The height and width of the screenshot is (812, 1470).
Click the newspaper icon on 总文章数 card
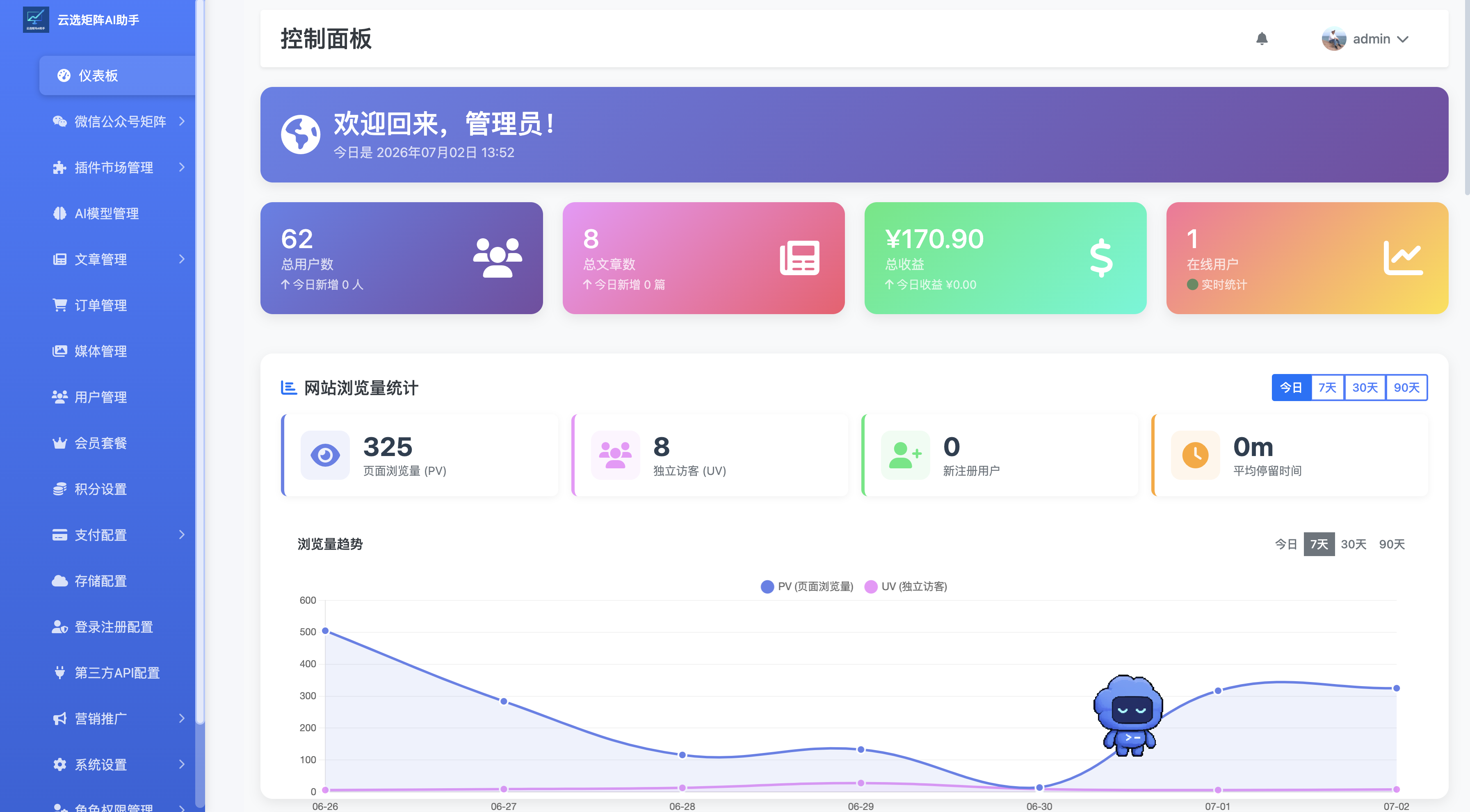tap(799, 258)
